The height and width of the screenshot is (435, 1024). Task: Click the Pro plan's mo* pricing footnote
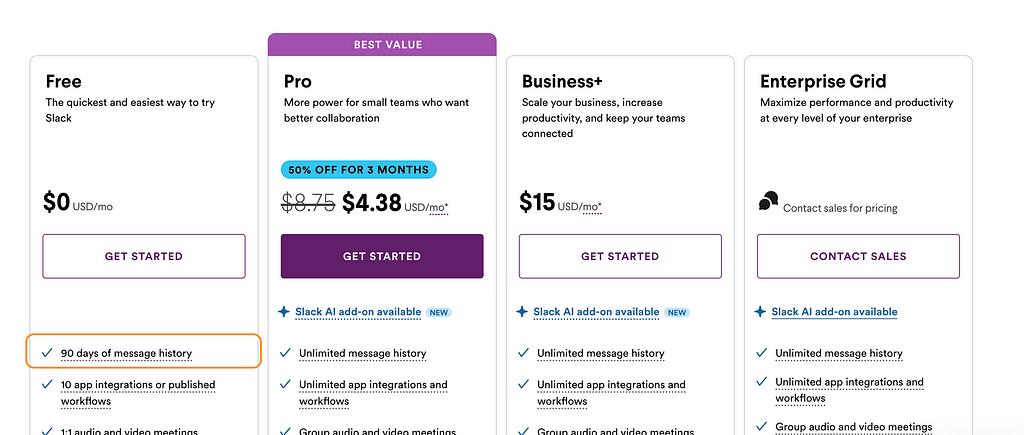pos(438,208)
